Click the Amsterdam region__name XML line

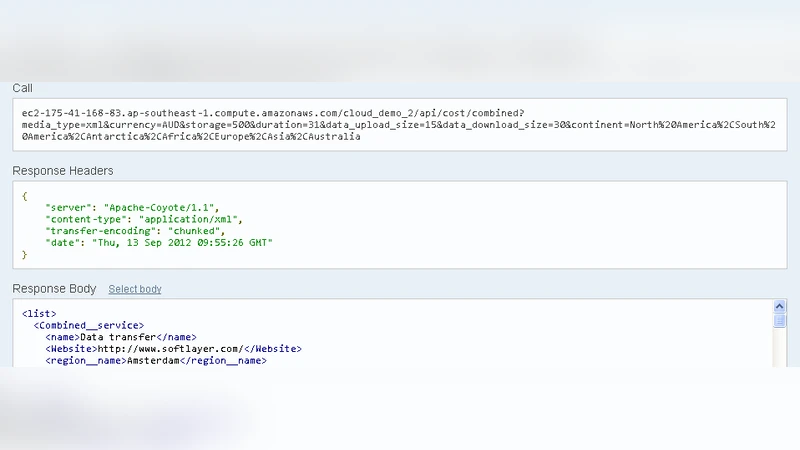pyautogui.click(x=155, y=360)
